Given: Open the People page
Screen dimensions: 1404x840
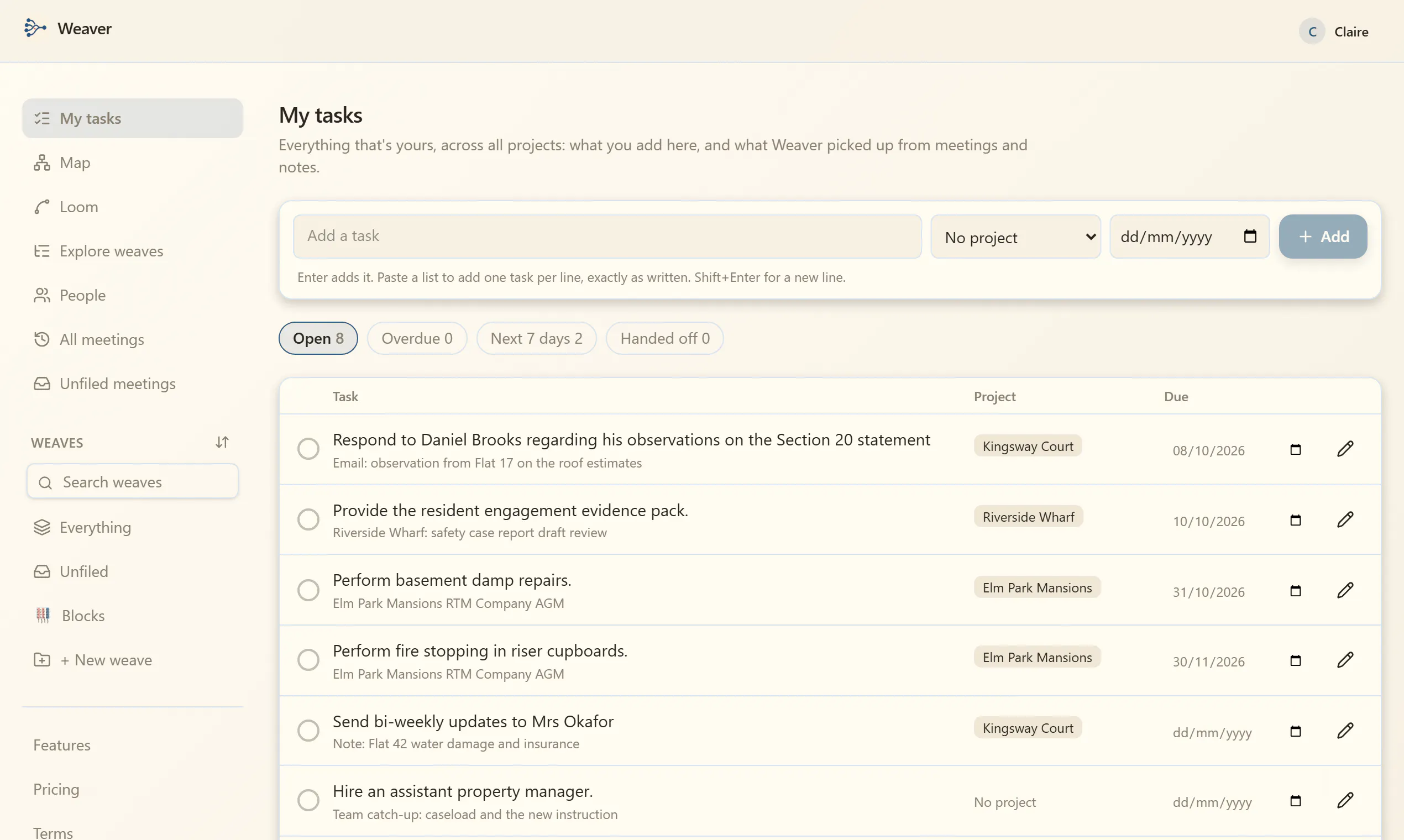Looking at the screenshot, I should tap(133, 296).
